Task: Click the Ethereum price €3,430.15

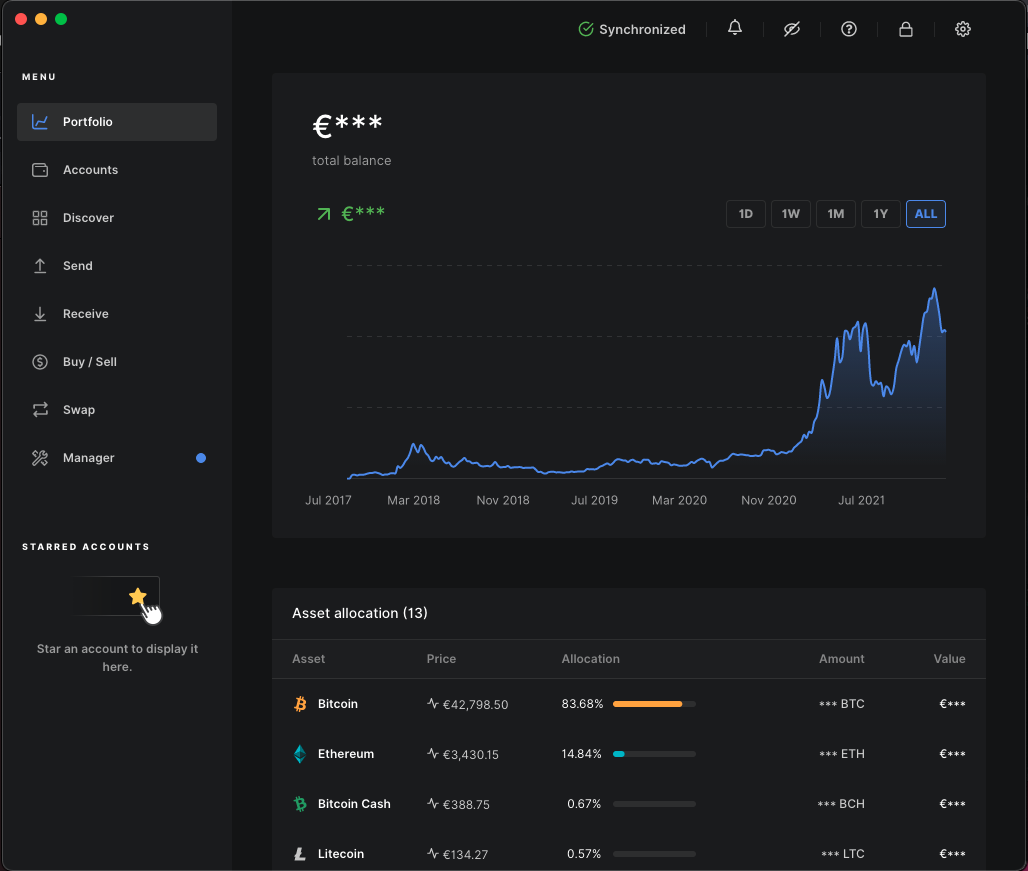Action: [x=471, y=754]
